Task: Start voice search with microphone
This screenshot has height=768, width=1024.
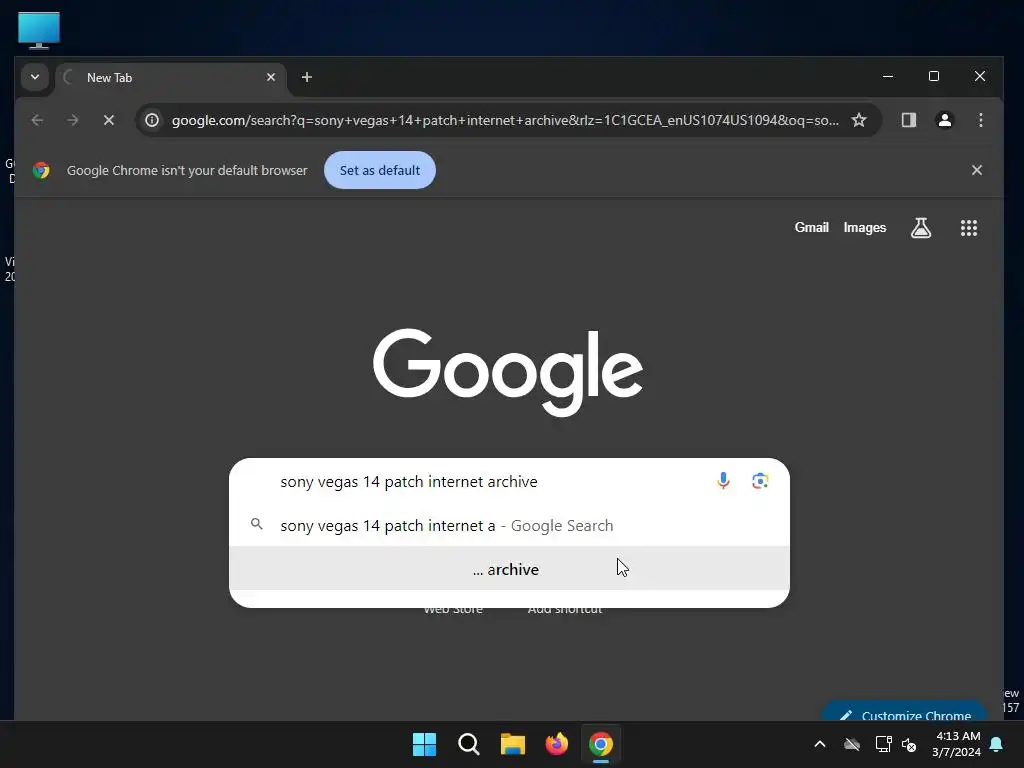Action: 723,481
